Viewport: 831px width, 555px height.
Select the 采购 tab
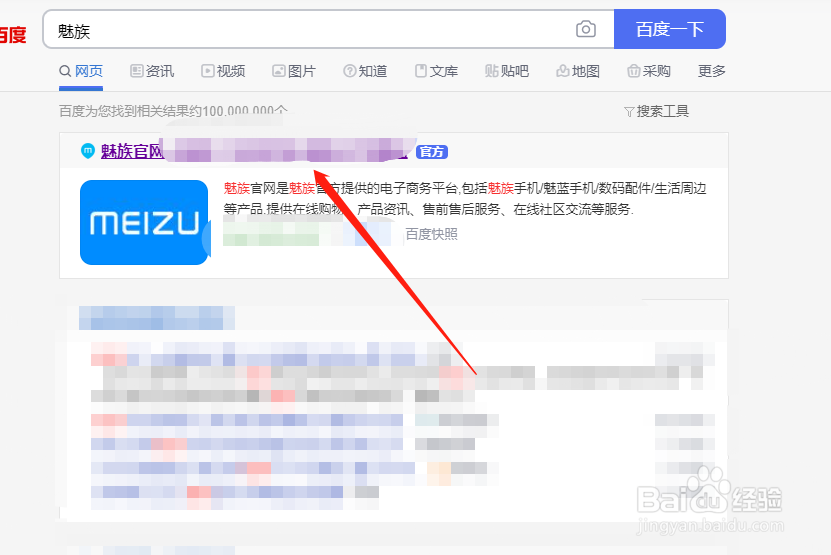click(649, 71)
